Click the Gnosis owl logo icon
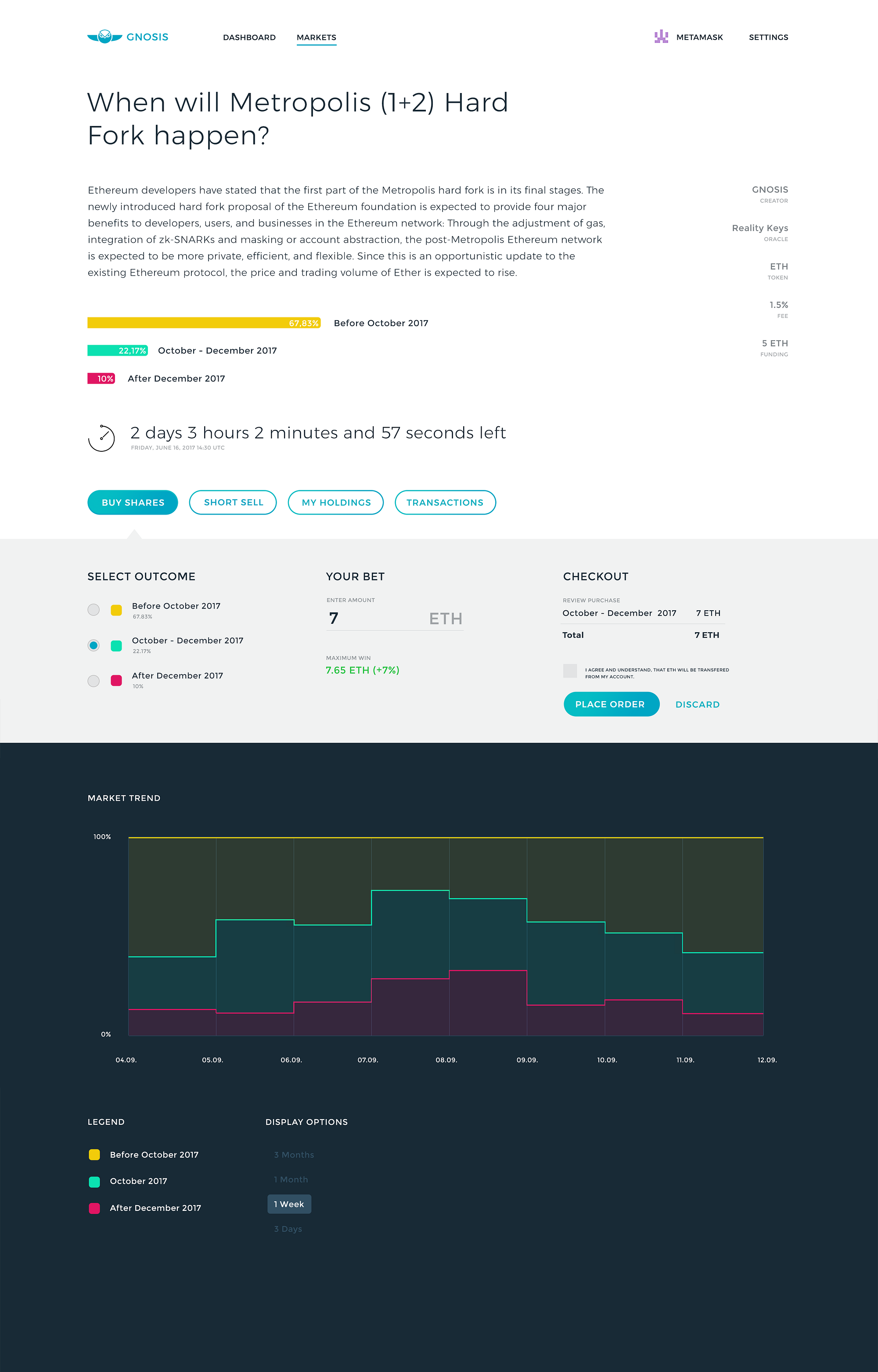Image resolution: width=878 pixels, height=1372 pixels. [105, 36]
